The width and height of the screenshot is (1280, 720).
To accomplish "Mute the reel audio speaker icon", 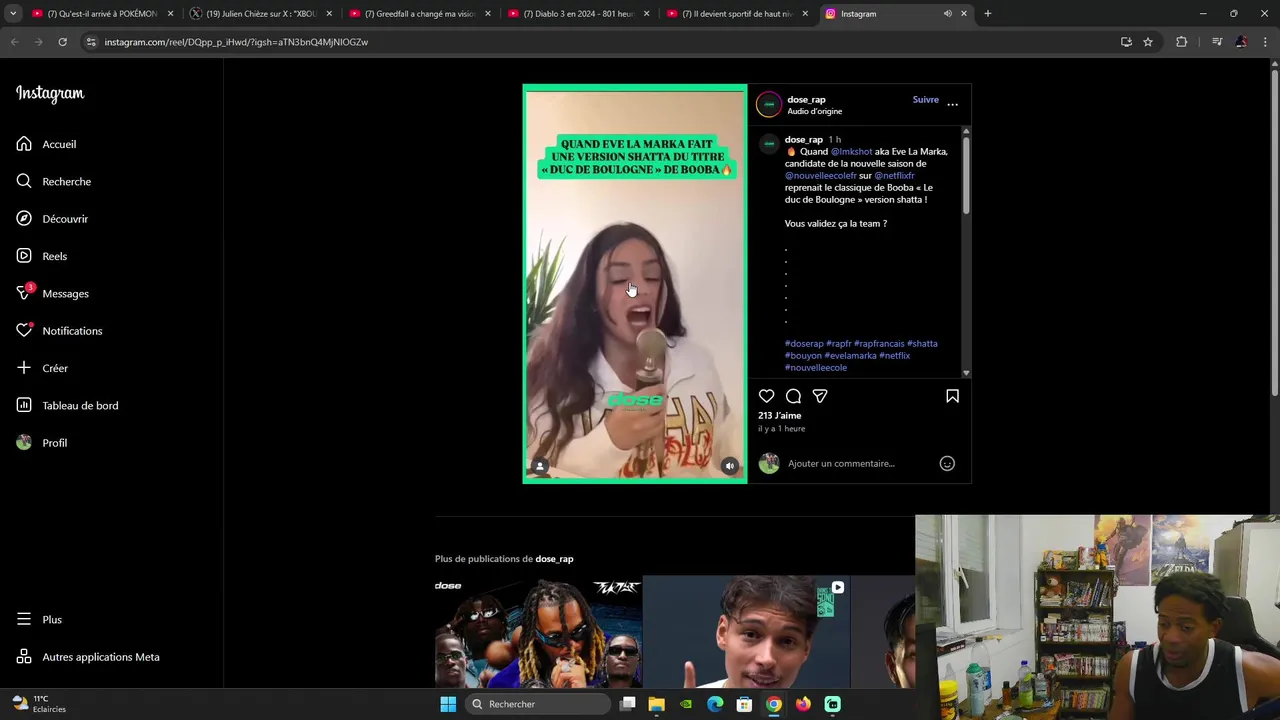I will 729,466.
